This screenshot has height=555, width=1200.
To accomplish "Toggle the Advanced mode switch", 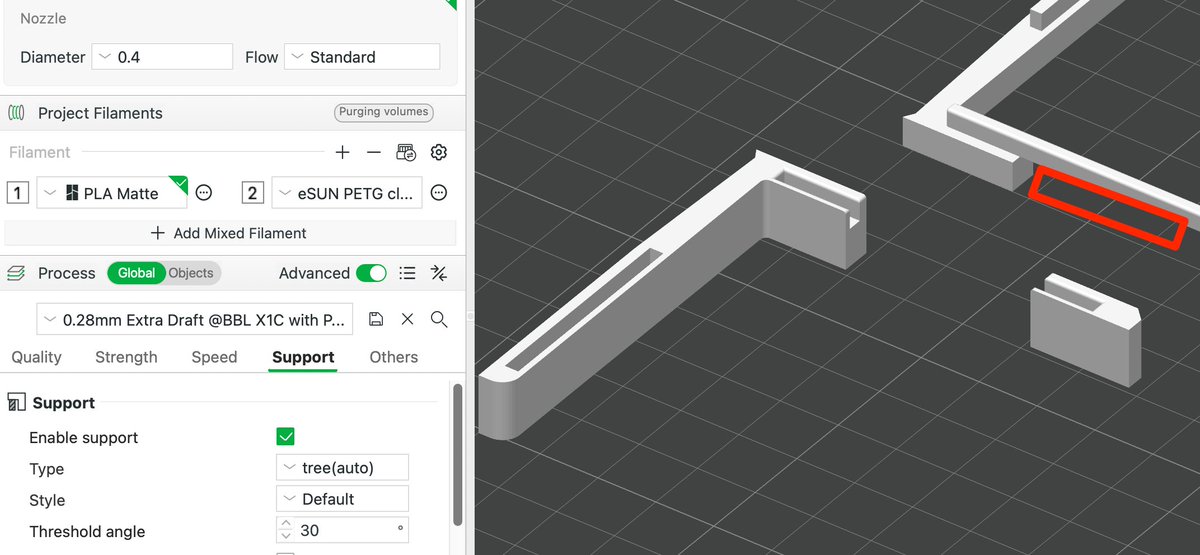I will (371, 273).
